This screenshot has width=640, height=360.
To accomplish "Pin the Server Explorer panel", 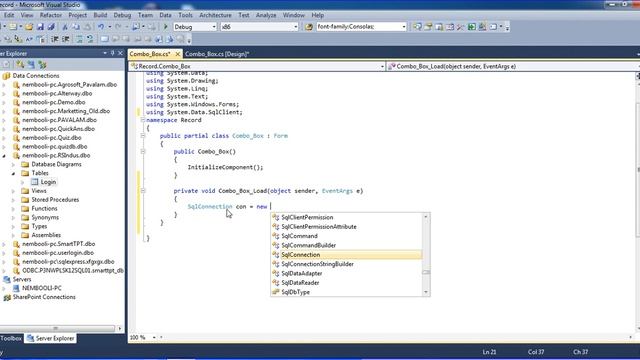I will (113, 53).
